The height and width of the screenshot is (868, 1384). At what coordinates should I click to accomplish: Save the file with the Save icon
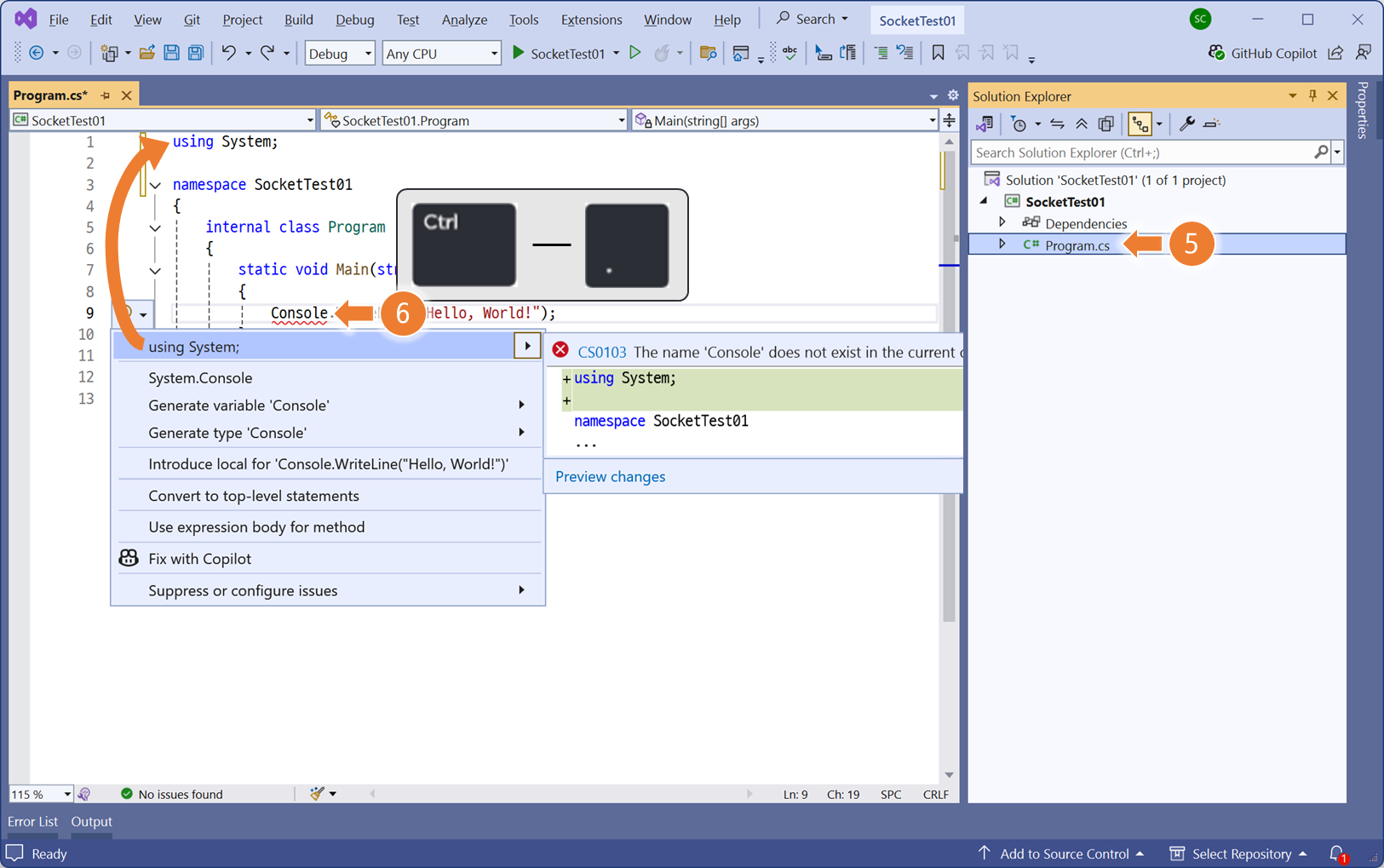[x=171, y=53]
